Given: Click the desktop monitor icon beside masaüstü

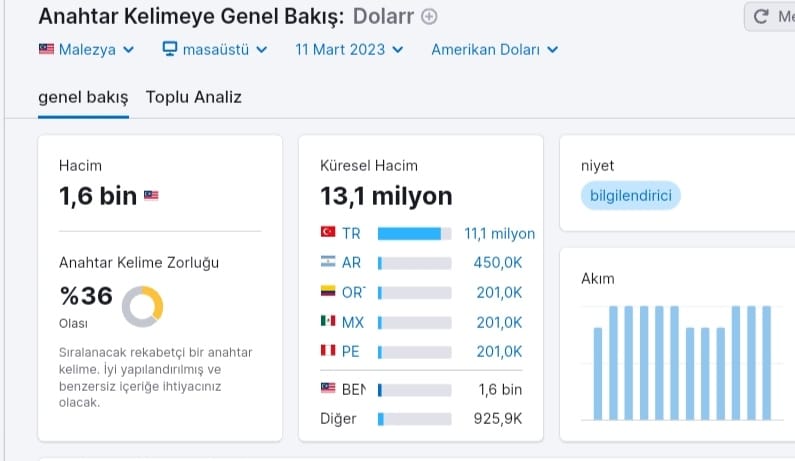Looking at the screenshot, I should point(169,49).
